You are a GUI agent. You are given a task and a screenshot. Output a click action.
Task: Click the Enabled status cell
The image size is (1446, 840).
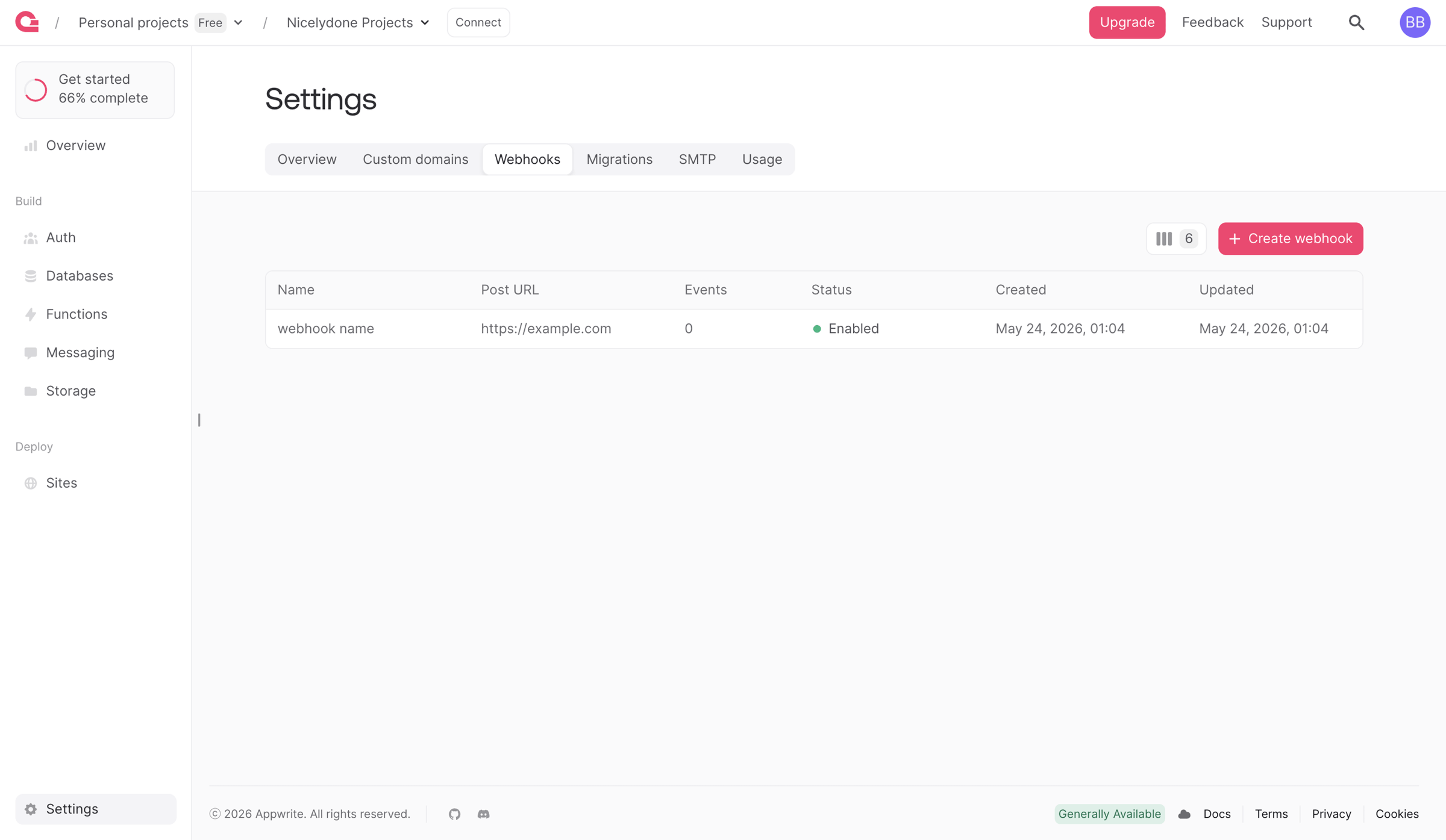pyautogui.click(x=845, y=329)
